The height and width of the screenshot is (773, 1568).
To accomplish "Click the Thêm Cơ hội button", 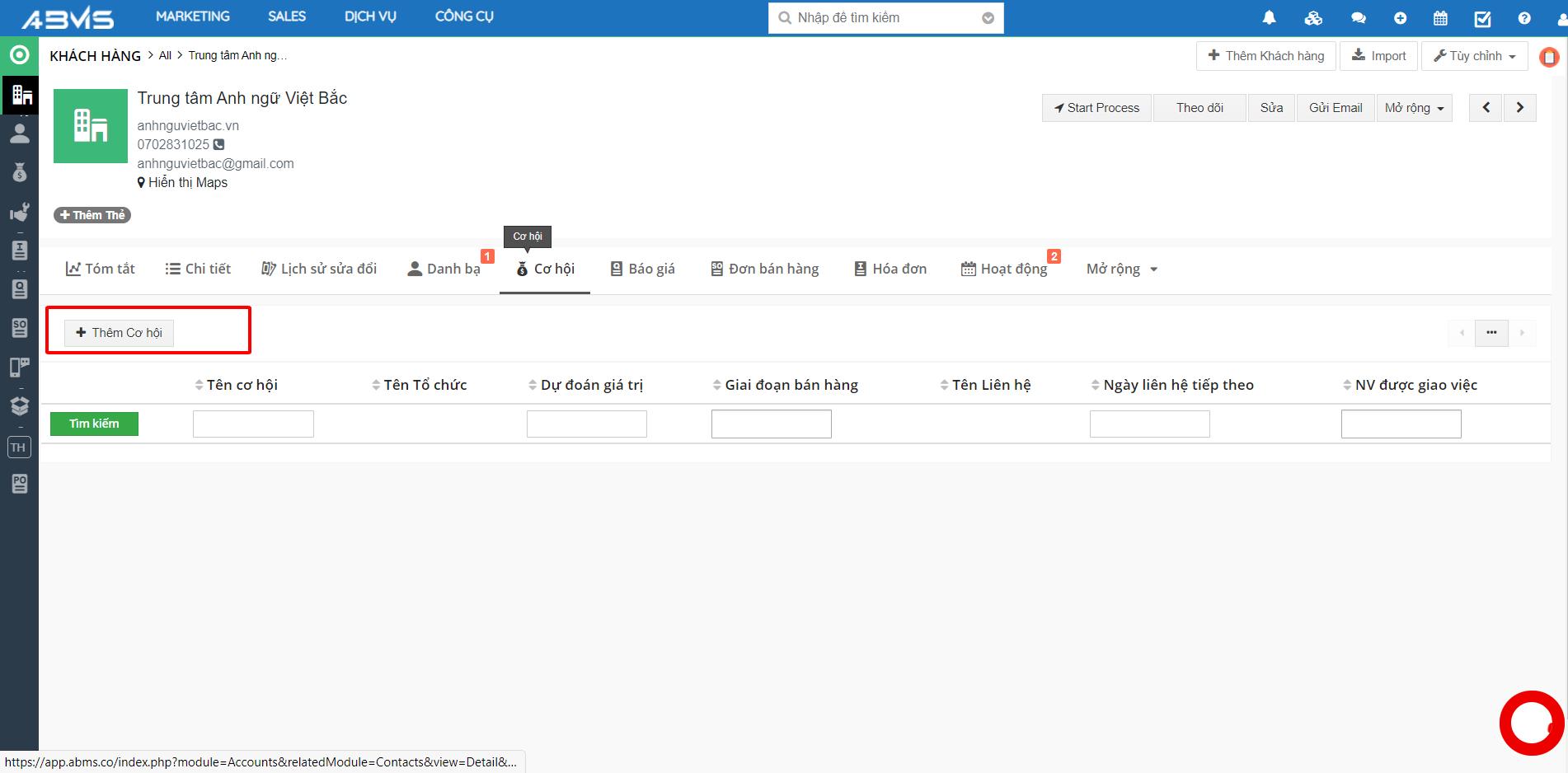I will pos(120,333).
